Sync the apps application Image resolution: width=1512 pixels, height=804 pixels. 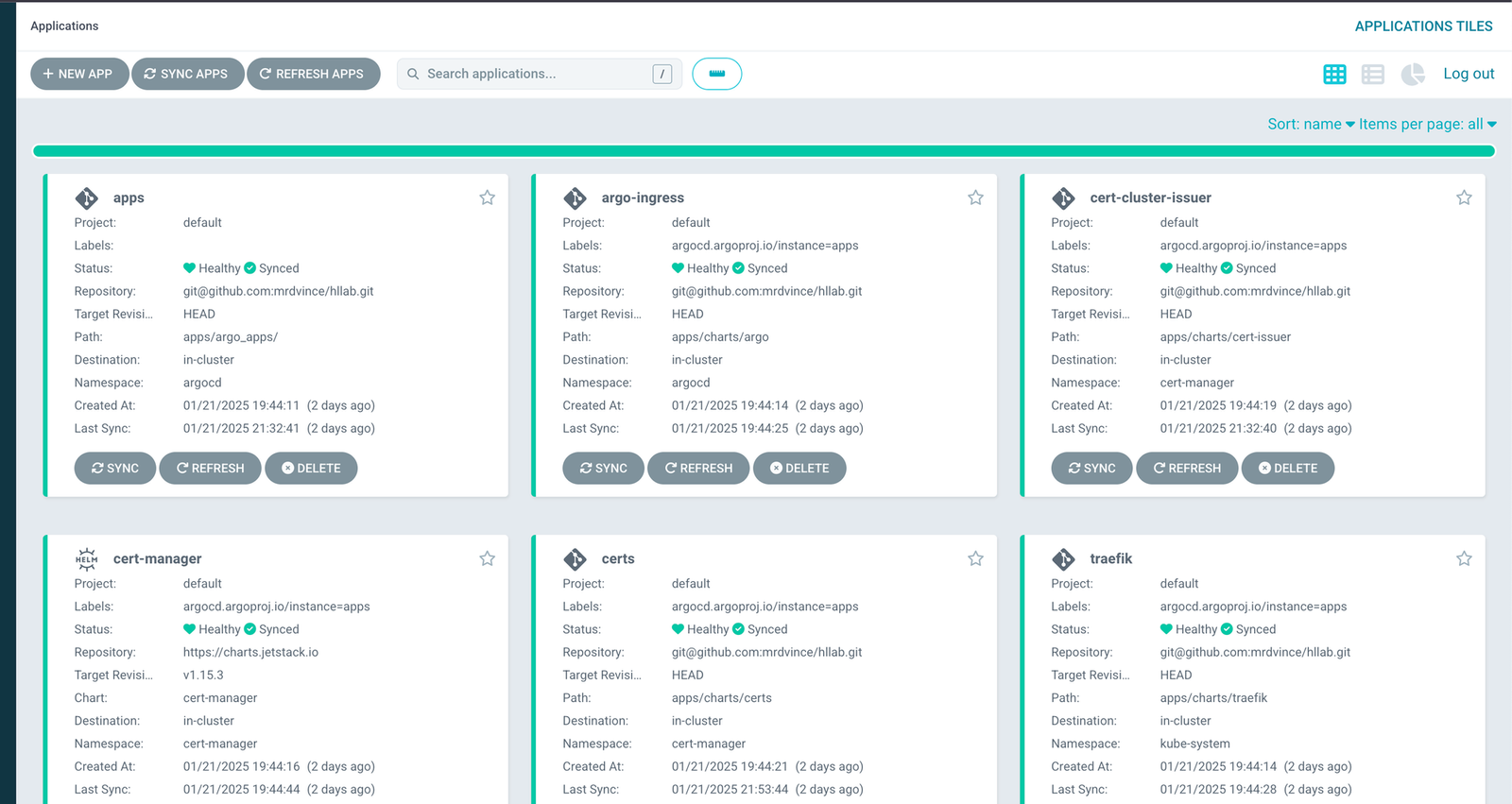115,468
